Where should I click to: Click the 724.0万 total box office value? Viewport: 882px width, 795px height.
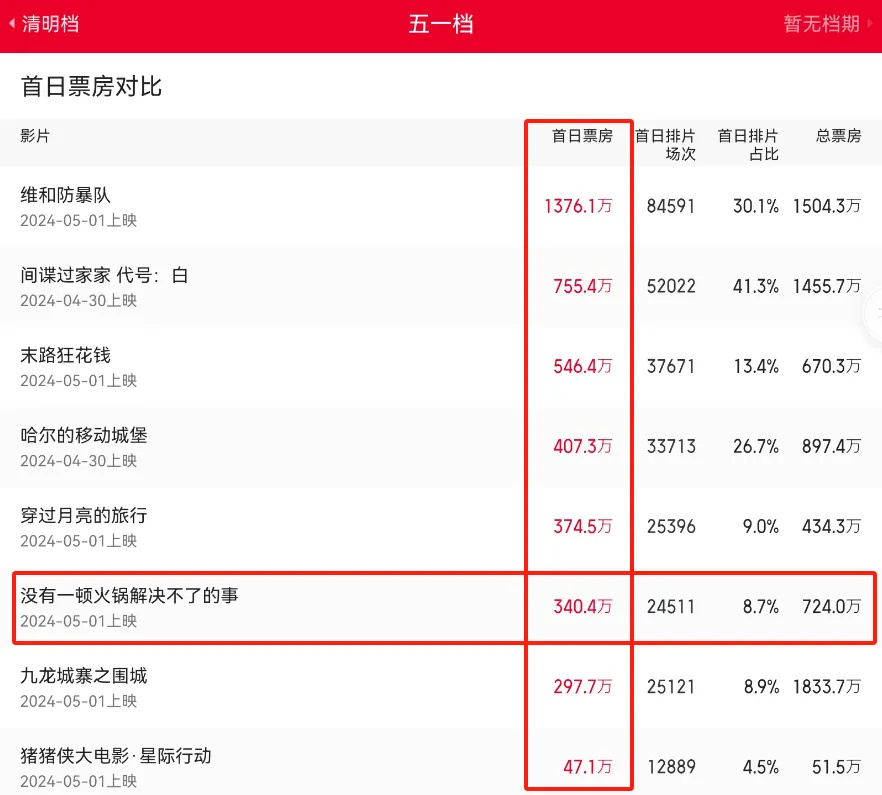click(831, 606)
